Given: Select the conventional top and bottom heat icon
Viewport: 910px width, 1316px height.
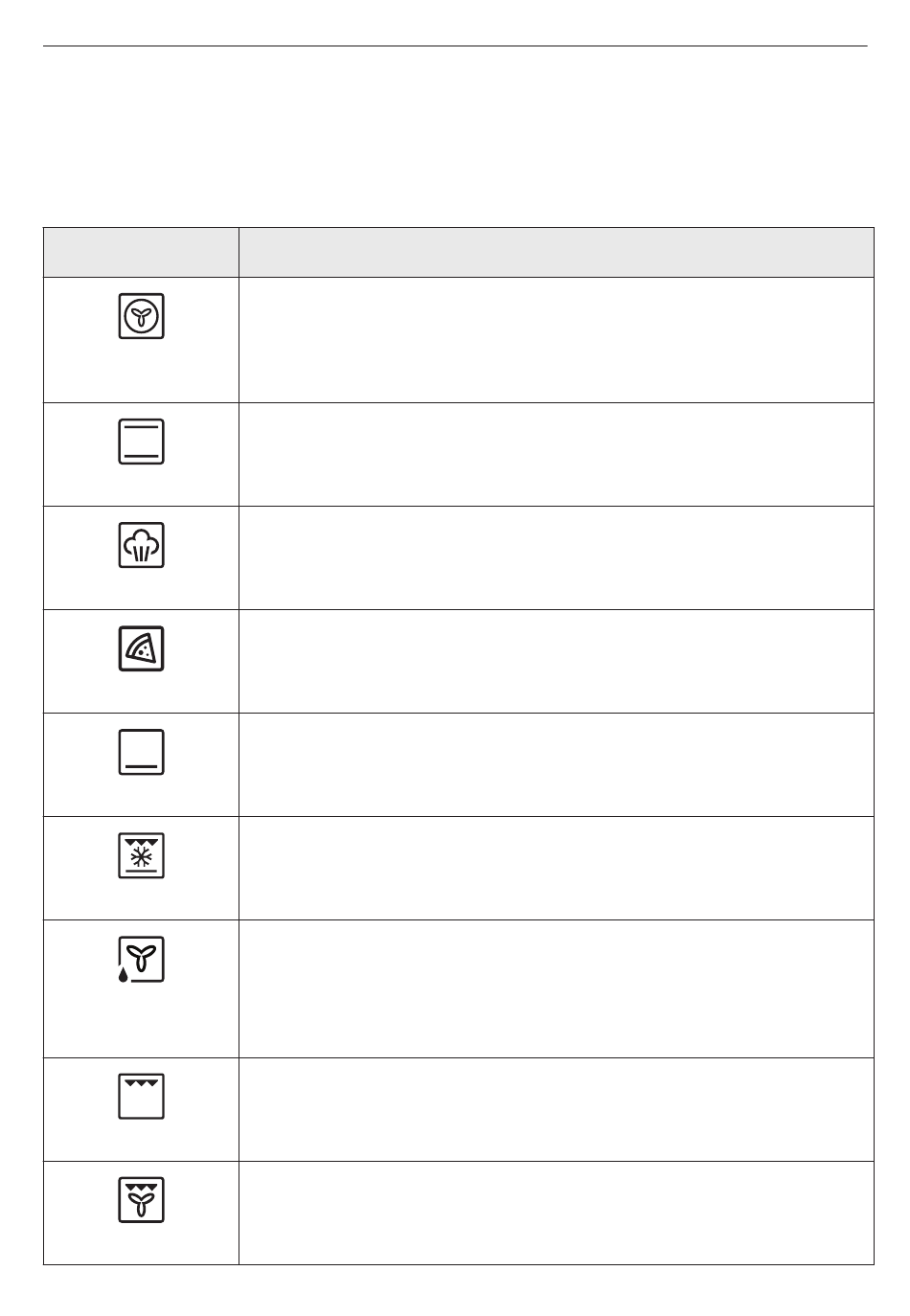Looking at the screenshot, I should coord(142,442).
